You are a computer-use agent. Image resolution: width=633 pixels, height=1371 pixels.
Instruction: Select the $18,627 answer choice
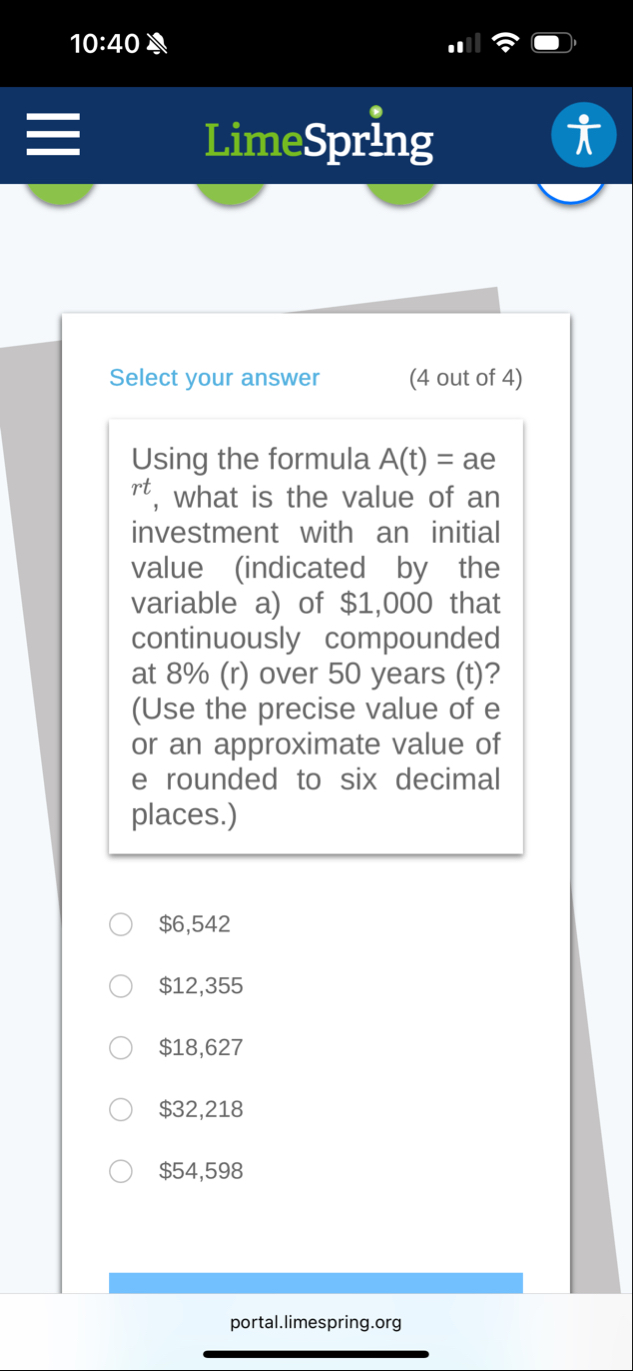click(x=121, y=1047)
